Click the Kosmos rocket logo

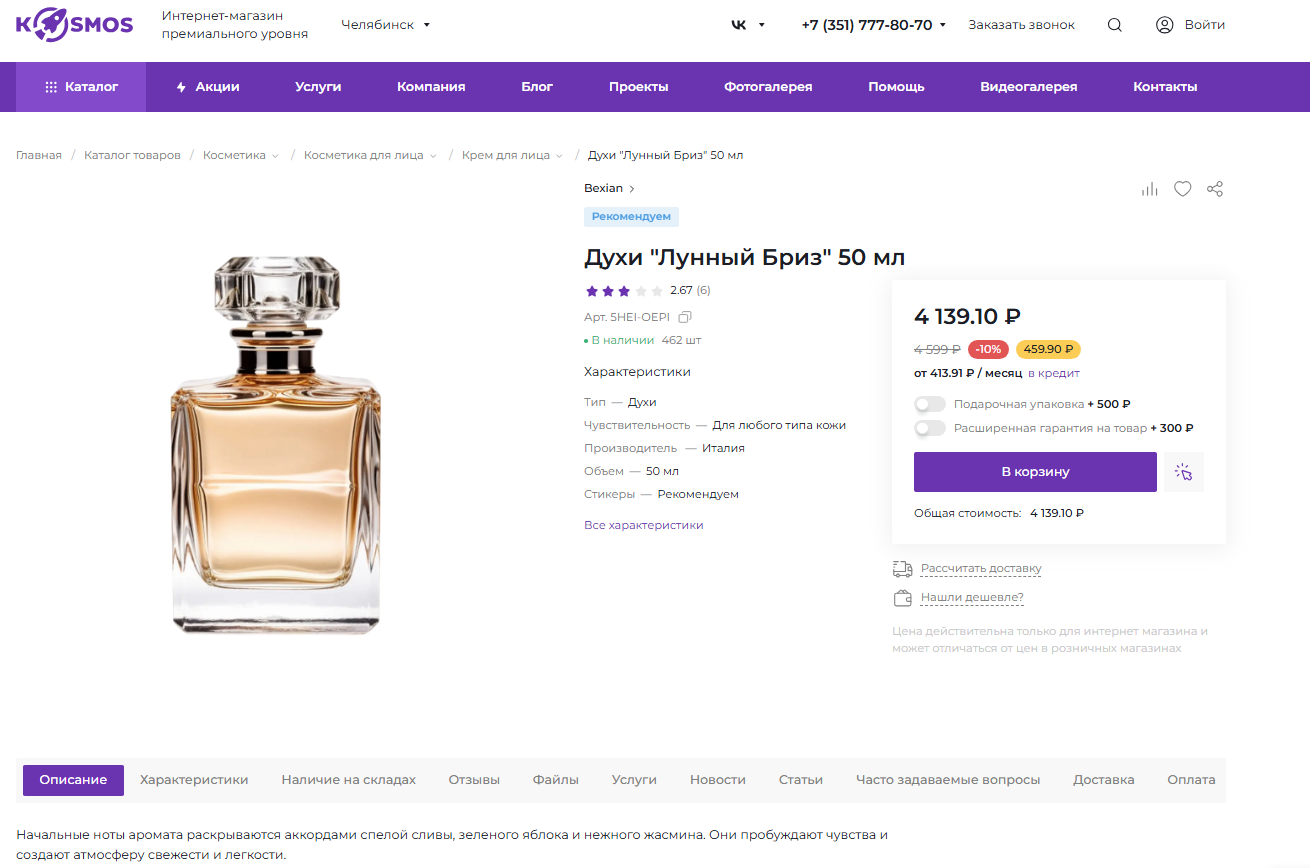74,24
